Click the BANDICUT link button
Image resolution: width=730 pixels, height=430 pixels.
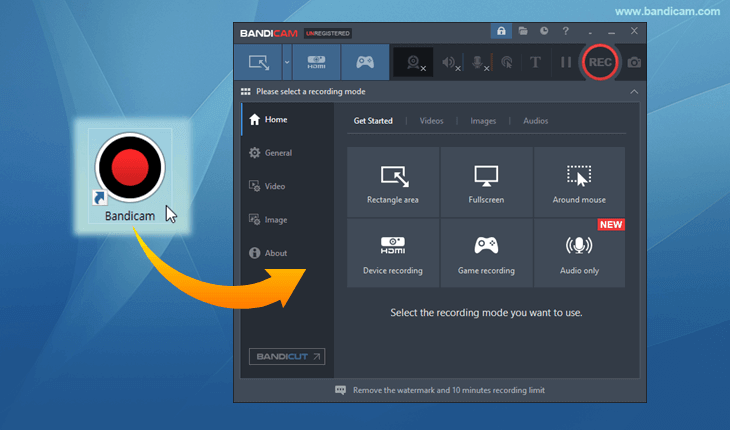[x=287, y=356]
